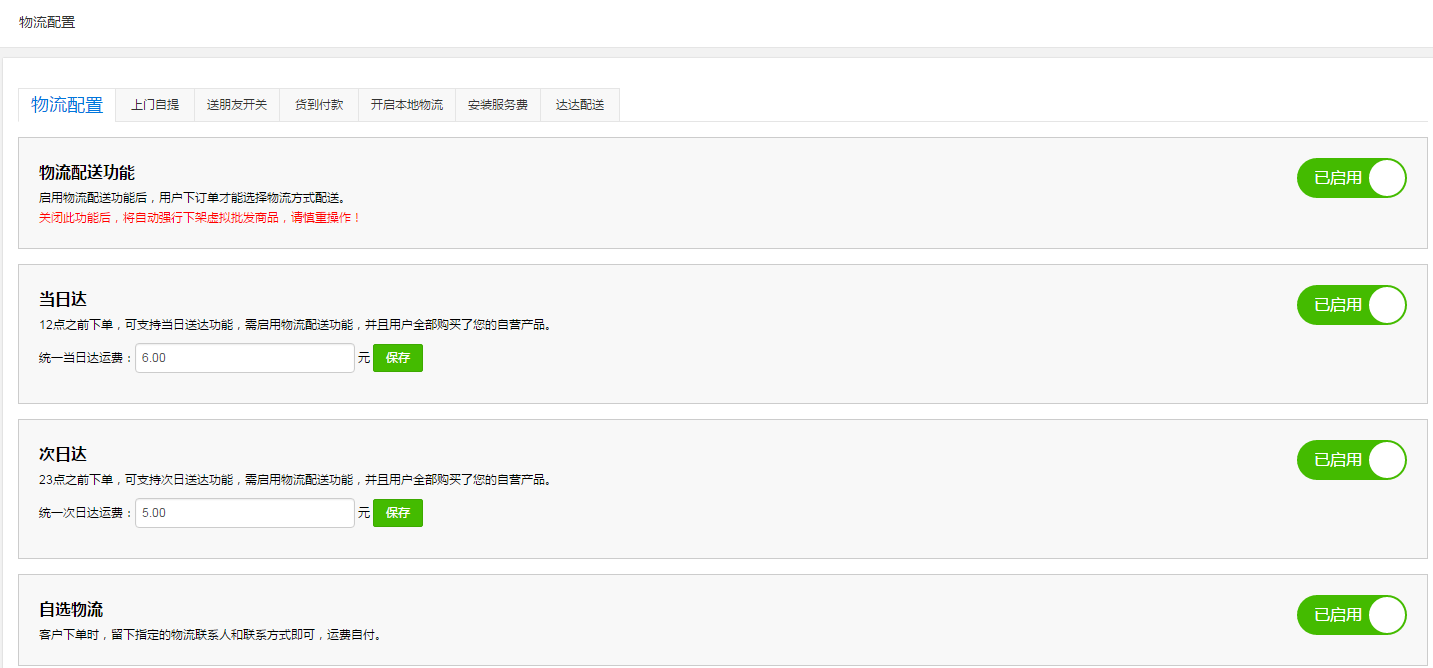Open the 送朋友开关 tab
This screenshot has height=668, width=1433.
click(236, 104)
